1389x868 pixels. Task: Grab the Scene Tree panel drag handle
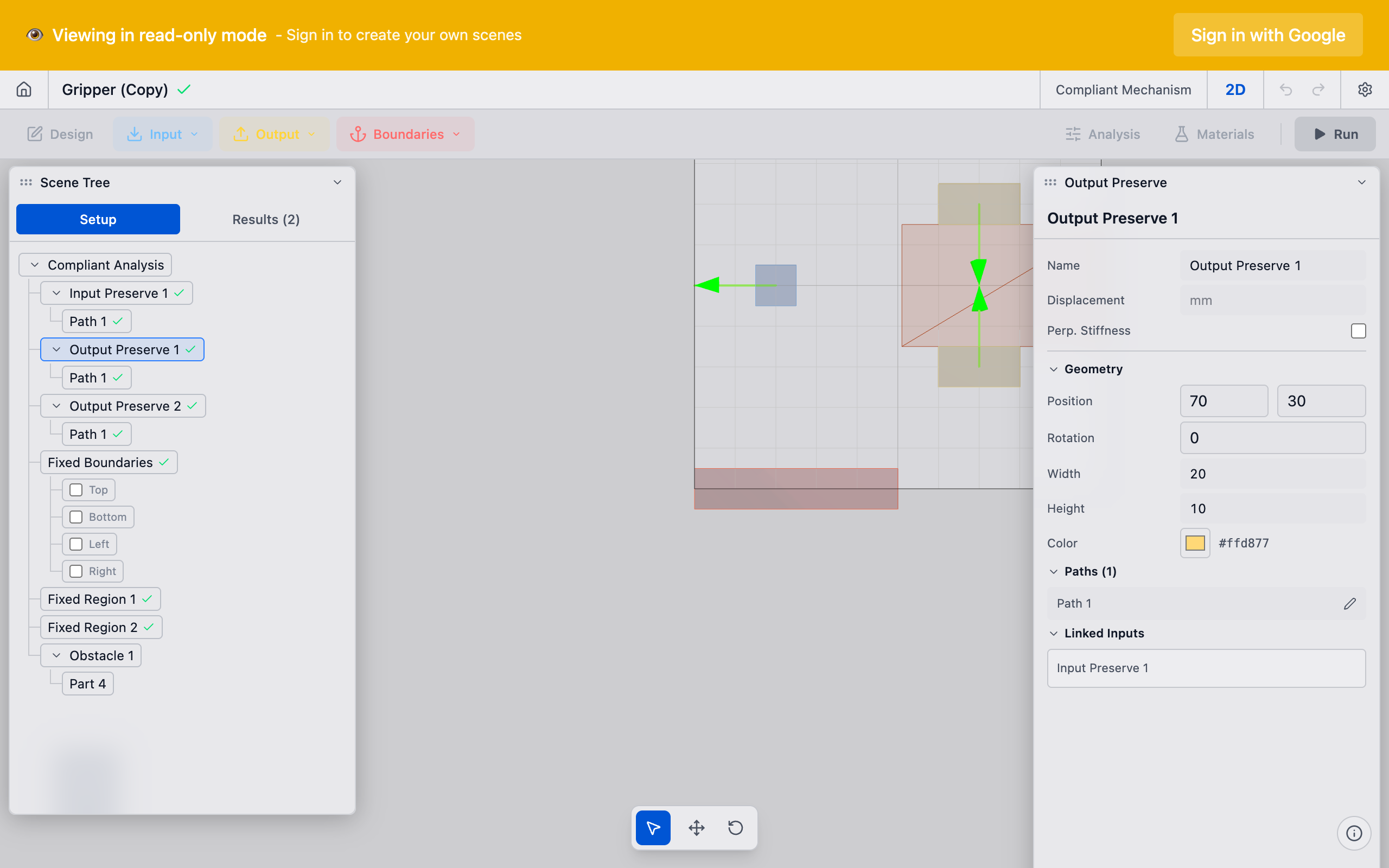(26, 183)
